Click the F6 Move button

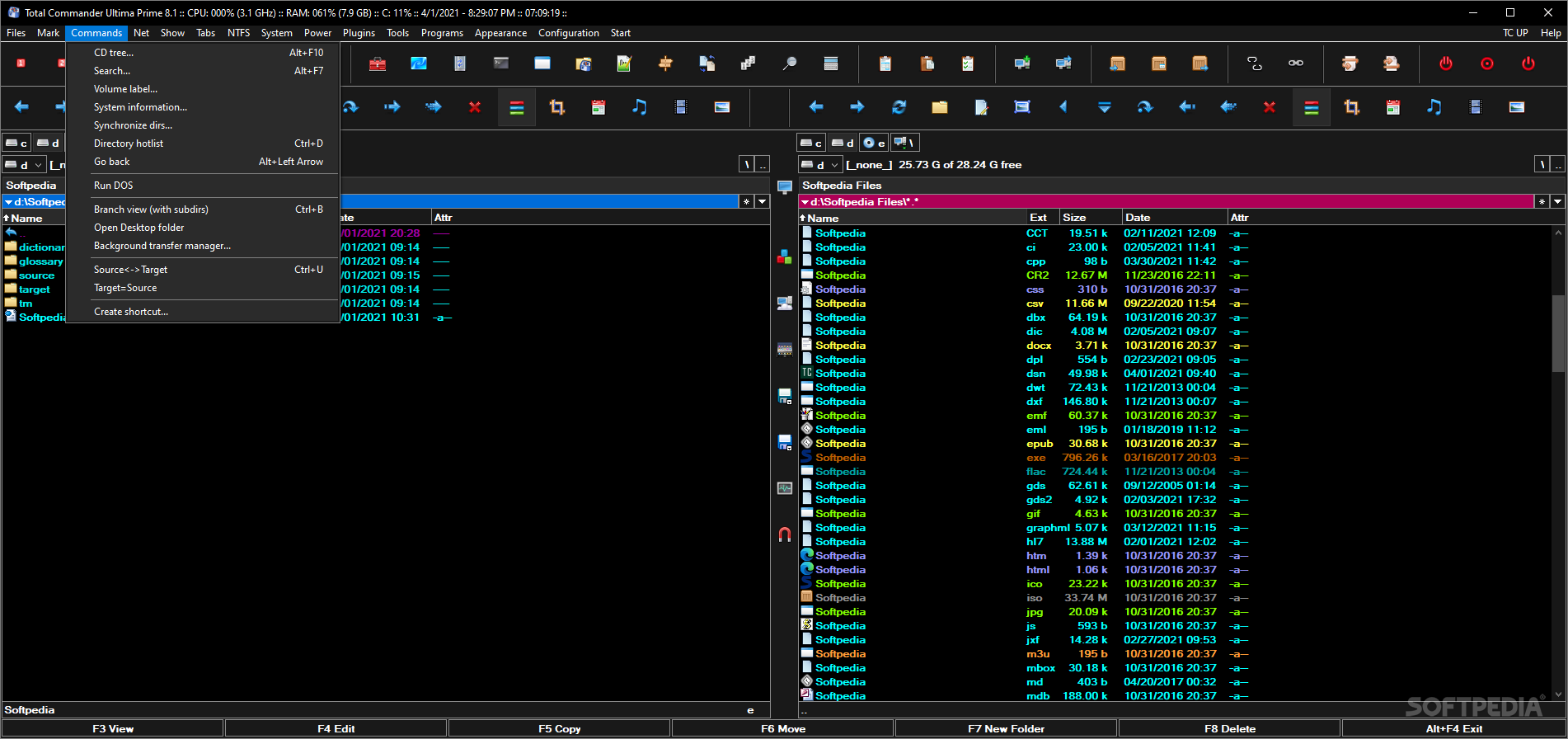click(x=783, y=728)
